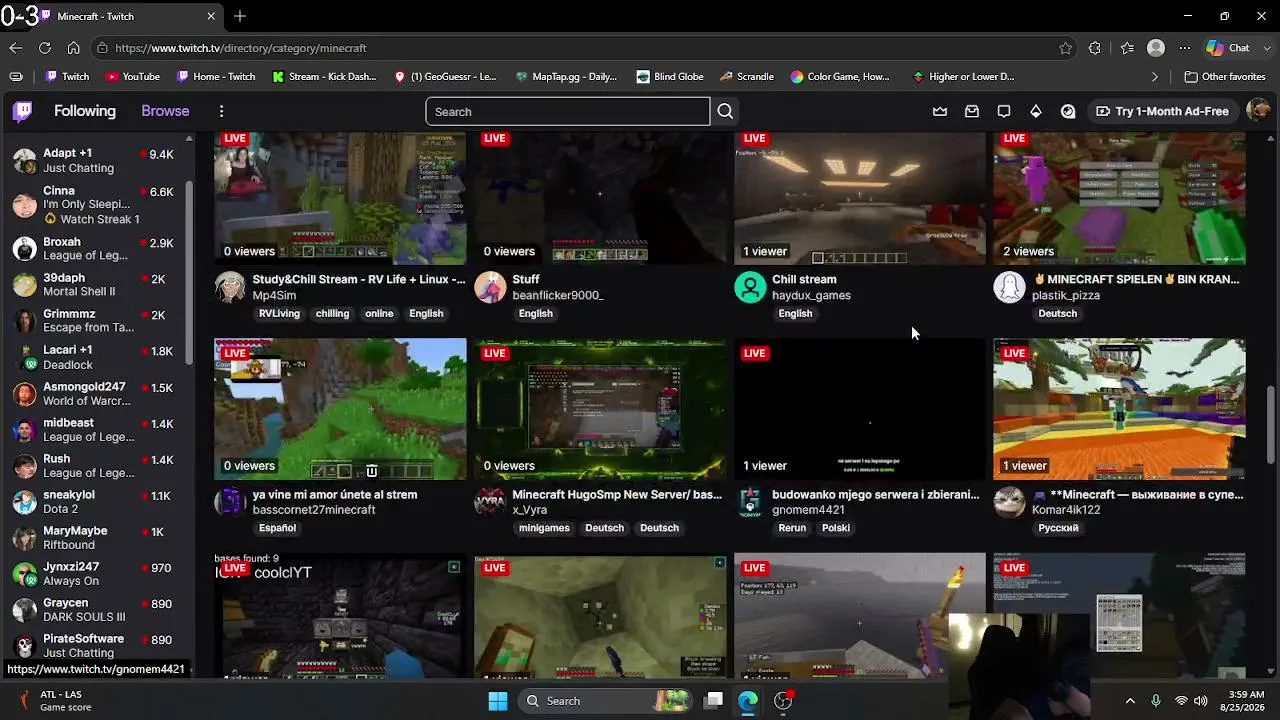Open the Chill stream video thumbnail
Image resolution: width=1280 pixels, height=720 pixels.
860,198
